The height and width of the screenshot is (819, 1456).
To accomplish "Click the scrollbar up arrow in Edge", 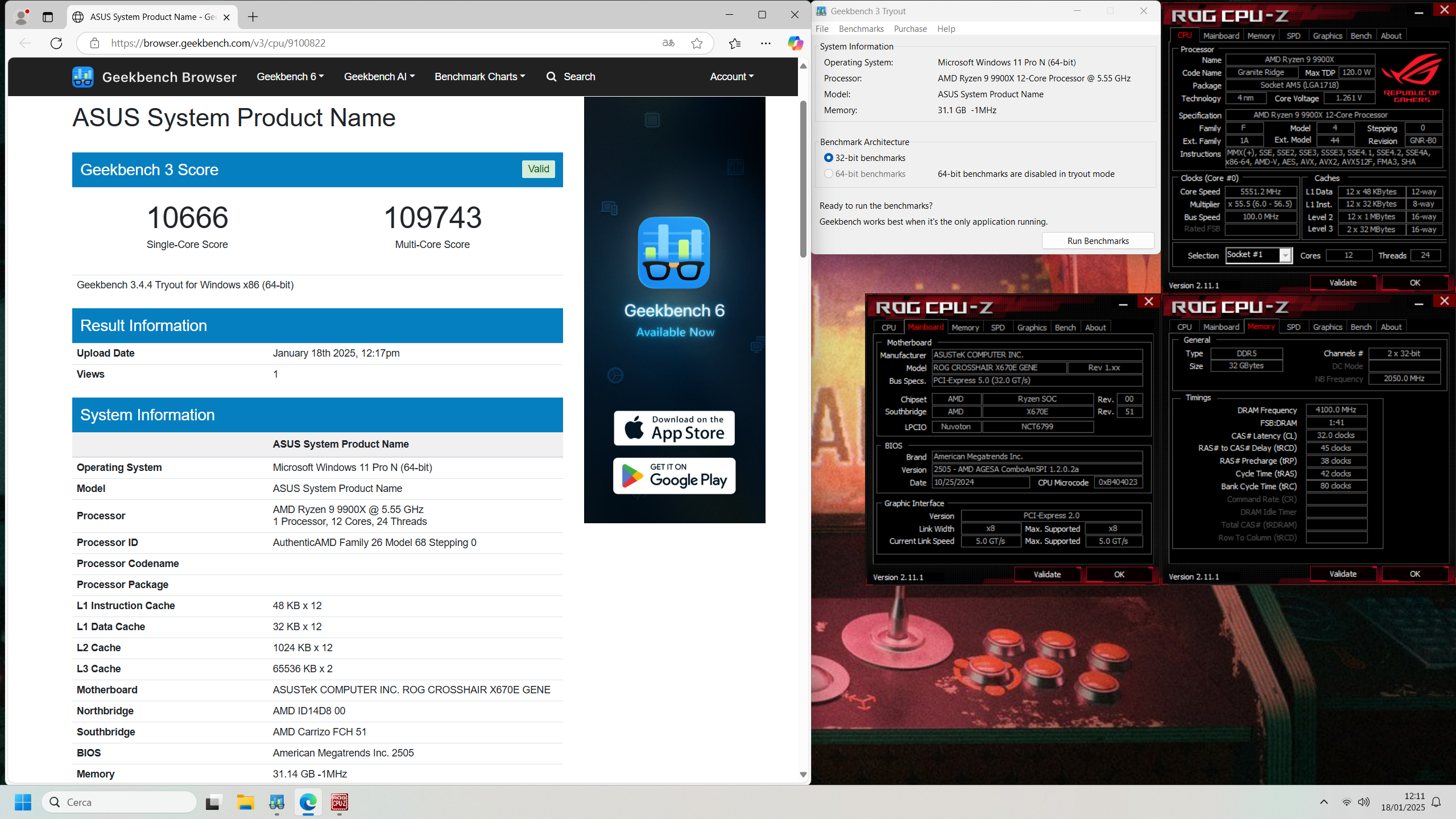I will (803, 67).
